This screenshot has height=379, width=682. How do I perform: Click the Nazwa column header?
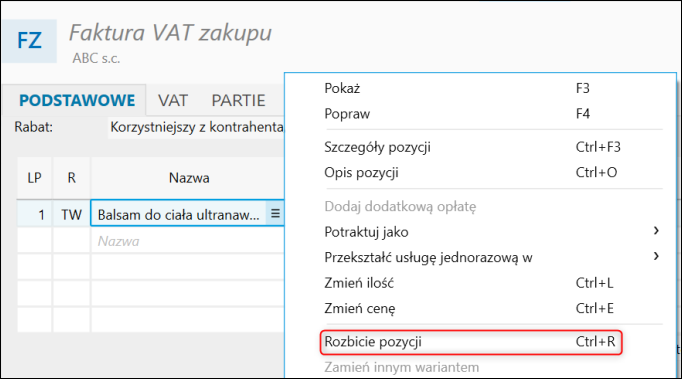click(189, 178)
